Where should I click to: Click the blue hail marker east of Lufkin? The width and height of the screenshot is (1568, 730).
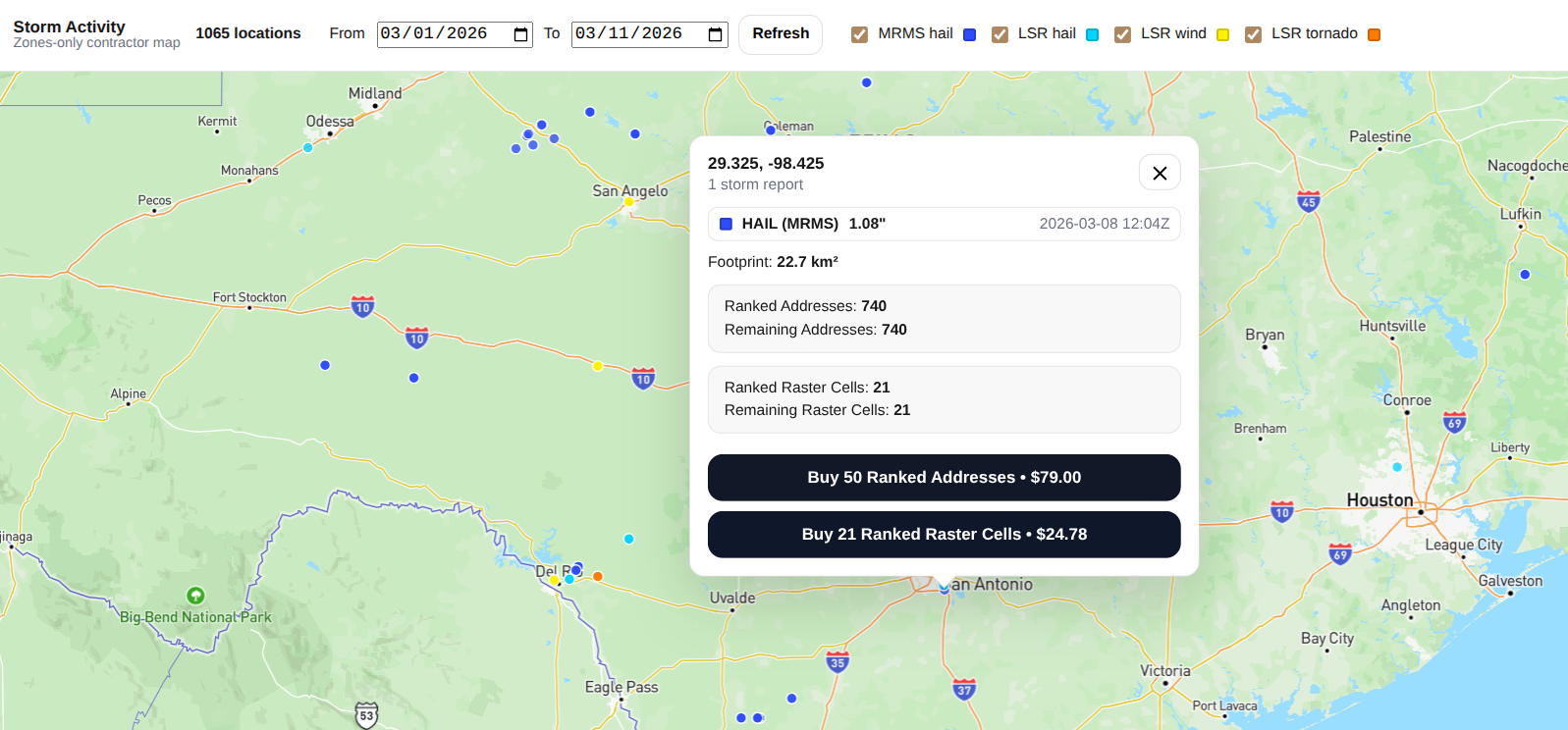pyautogui.click(x=1525, y=275)
